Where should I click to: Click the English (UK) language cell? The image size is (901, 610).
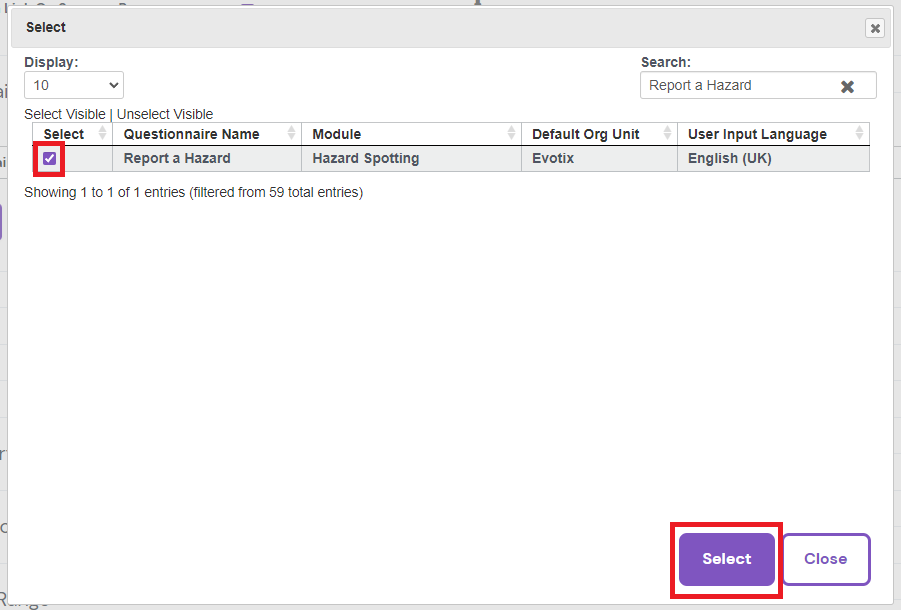730,158
